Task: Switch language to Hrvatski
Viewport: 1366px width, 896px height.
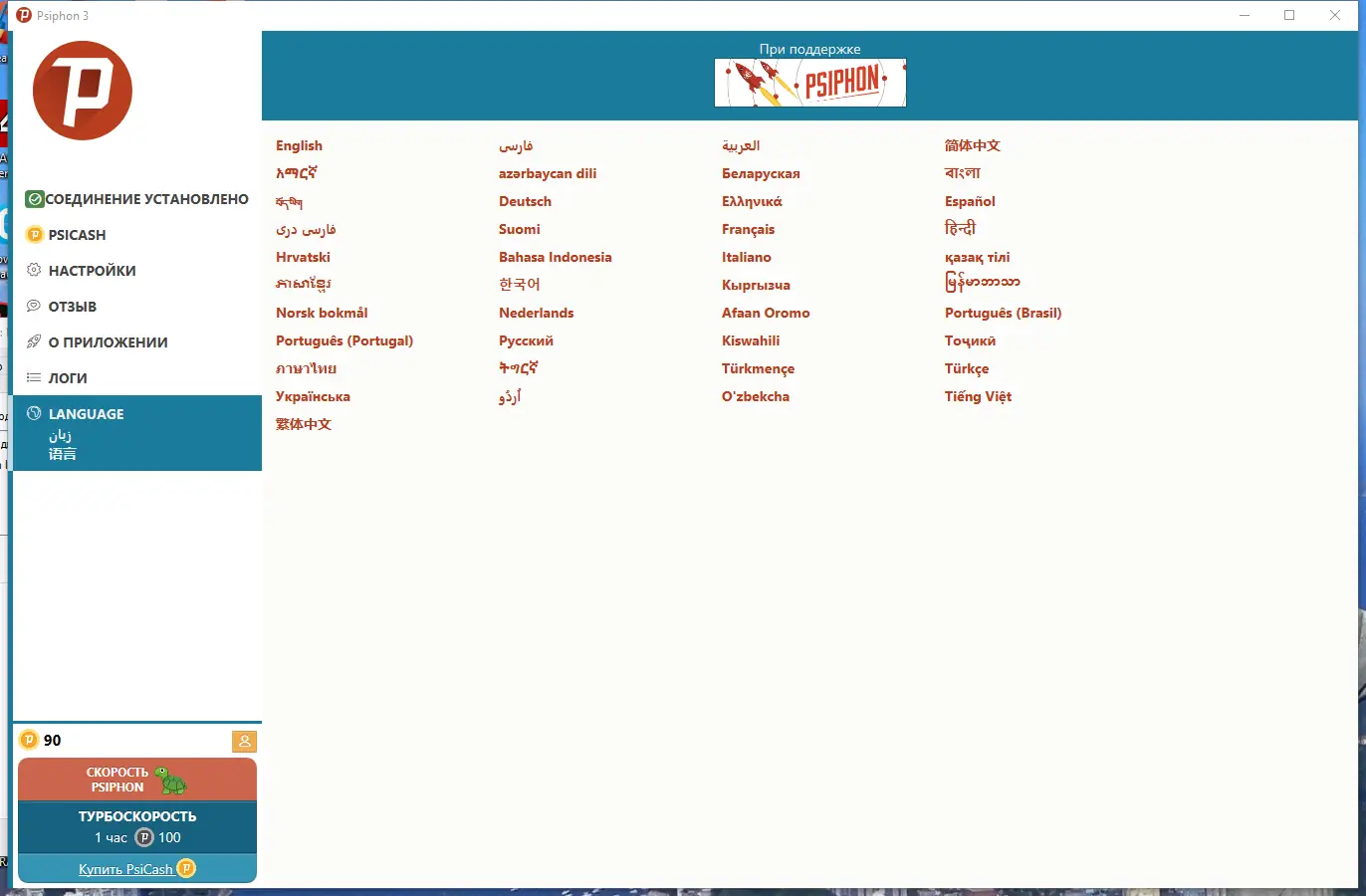Action: (x=303, y=257)
